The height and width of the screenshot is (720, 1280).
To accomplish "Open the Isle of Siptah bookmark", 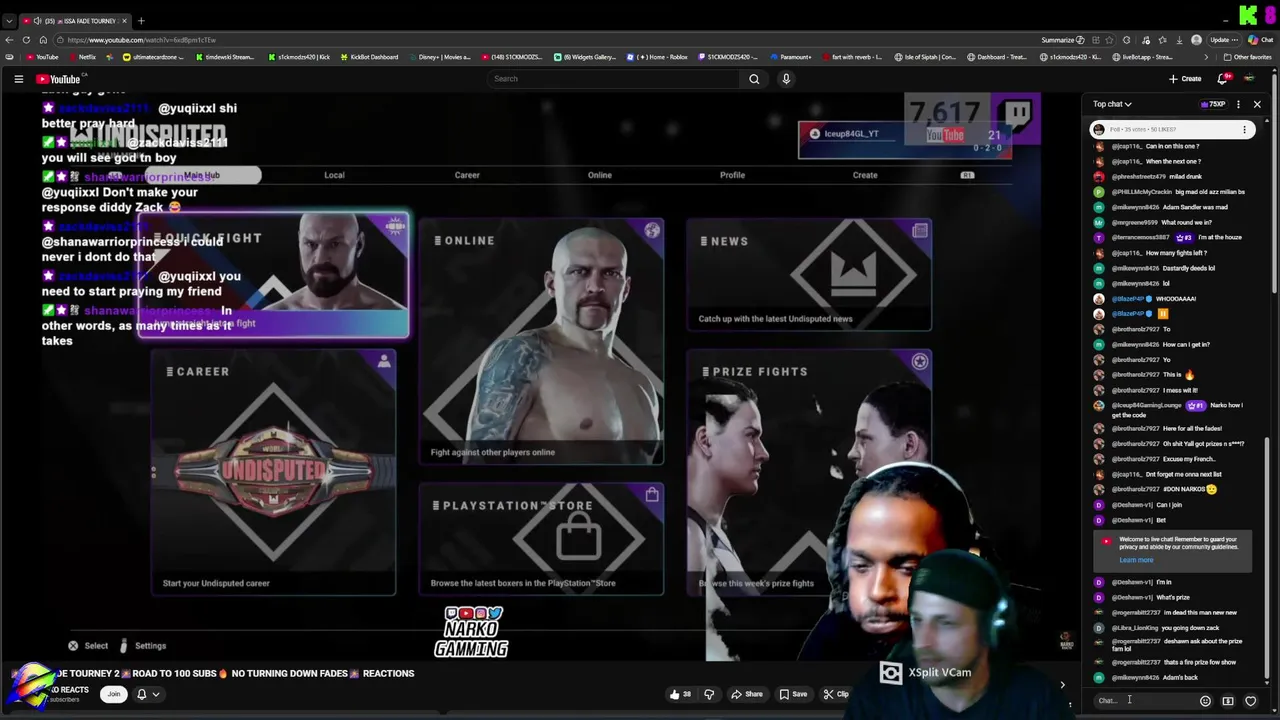I will click(x=925, y=57).
